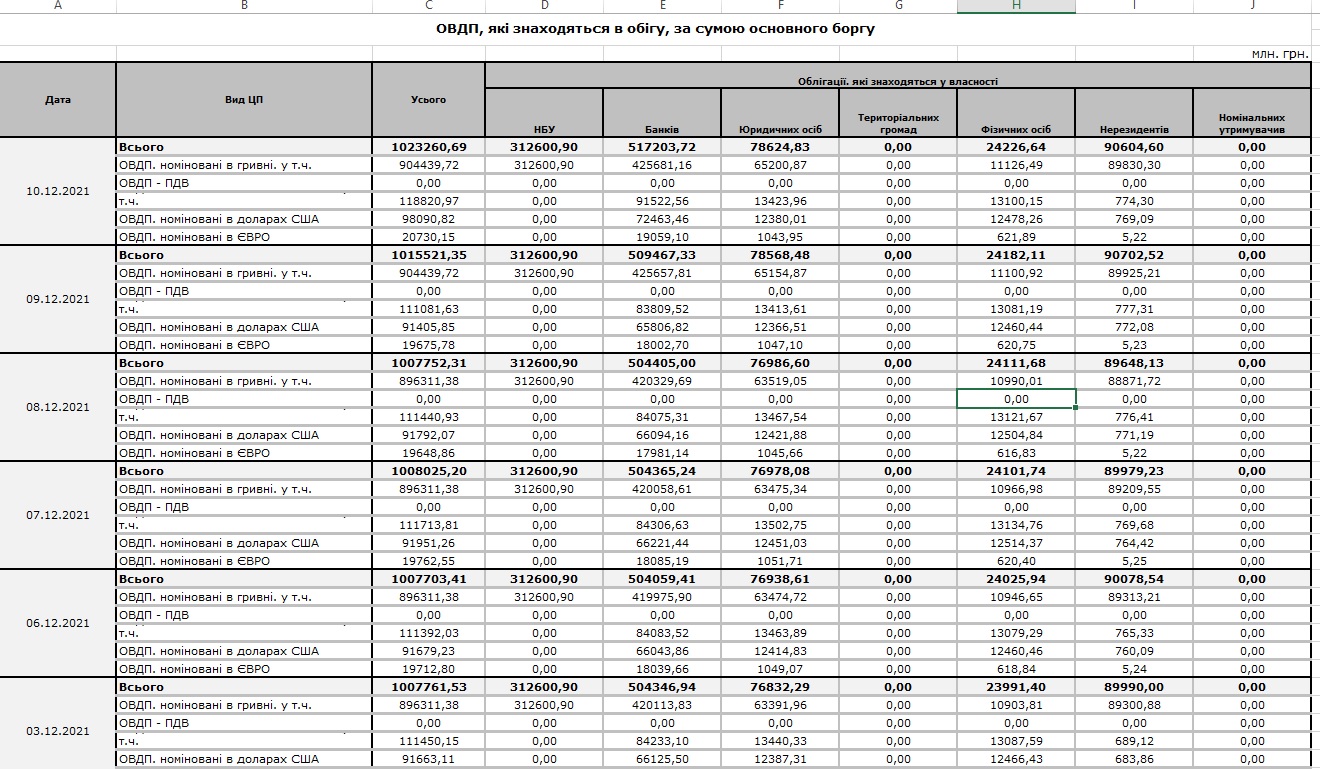The image size is (1320, 769).
Task: Select total value 1023260,69
Action: click(x=428, y=147)
